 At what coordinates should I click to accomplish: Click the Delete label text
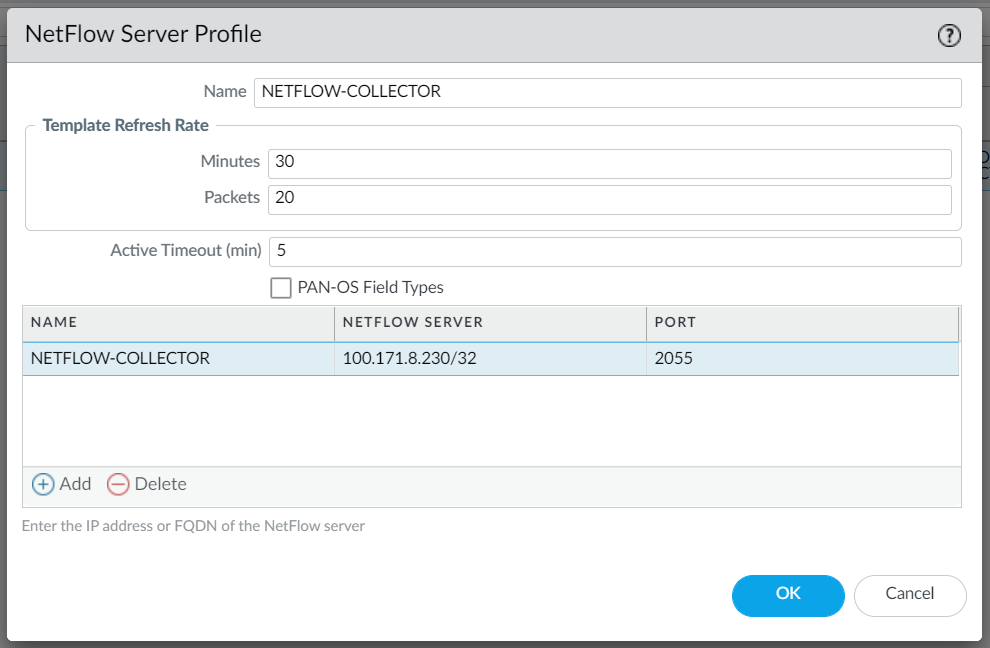[x=161, y=484]
